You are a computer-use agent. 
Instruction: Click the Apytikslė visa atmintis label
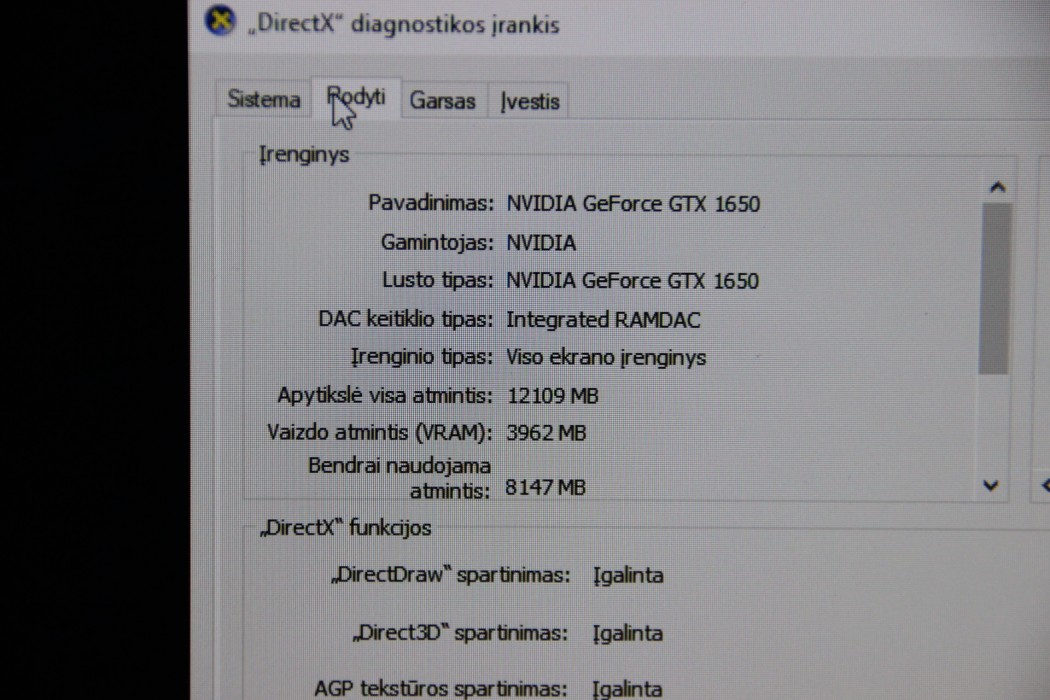[385, 395]
